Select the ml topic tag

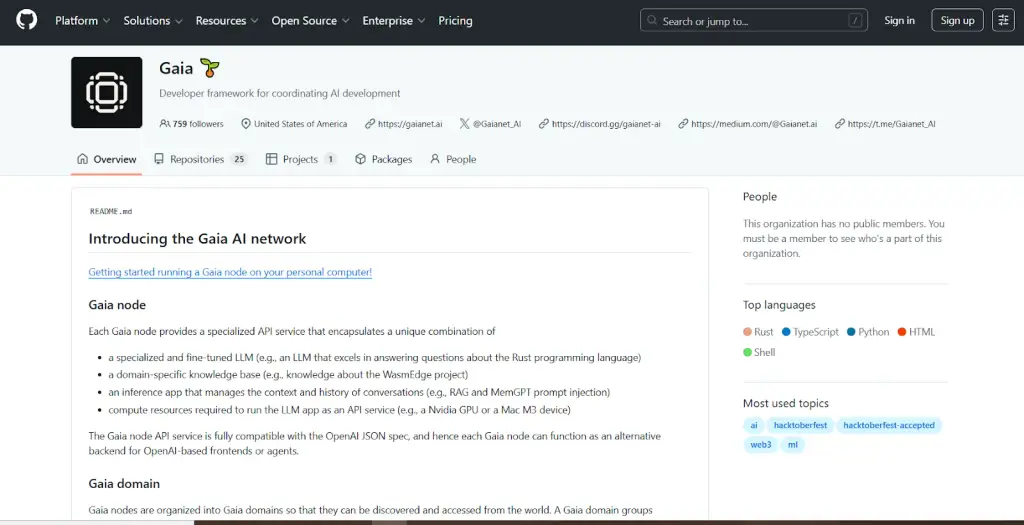tap(793, 445)
